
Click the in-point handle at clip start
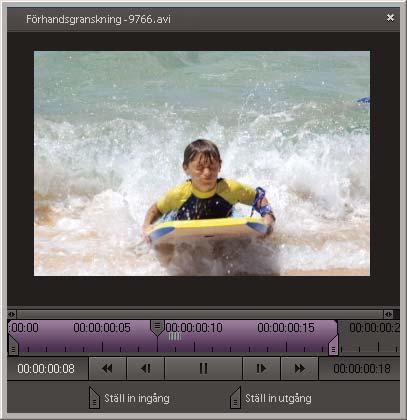[x=13, y=346]
